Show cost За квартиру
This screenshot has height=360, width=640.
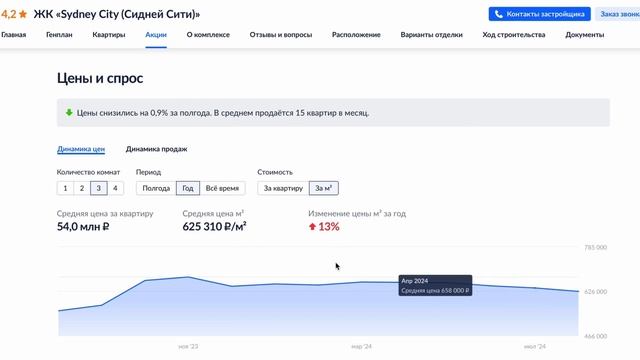tap(283, 188)
